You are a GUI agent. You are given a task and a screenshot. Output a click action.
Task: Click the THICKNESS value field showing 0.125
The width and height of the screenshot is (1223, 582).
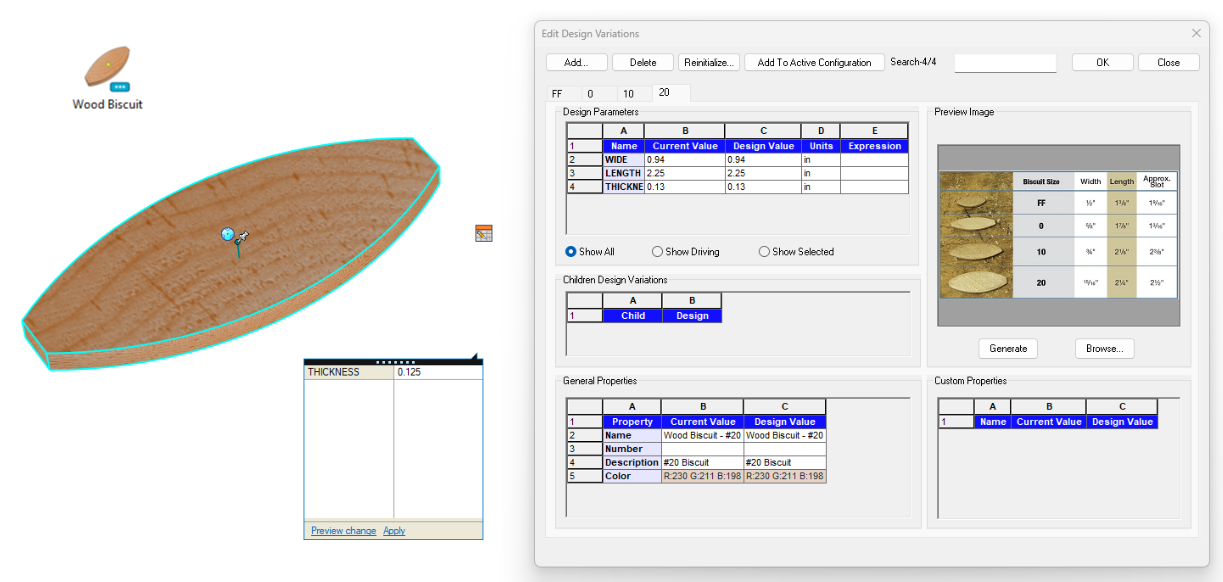point(438,372)
